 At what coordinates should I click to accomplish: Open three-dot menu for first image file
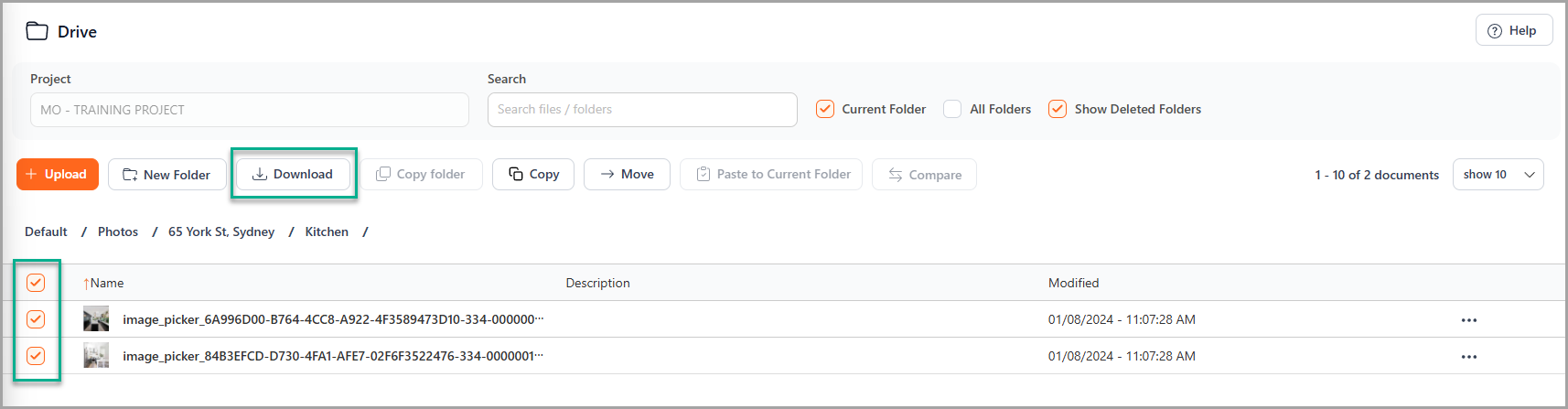click(1468, 320)
